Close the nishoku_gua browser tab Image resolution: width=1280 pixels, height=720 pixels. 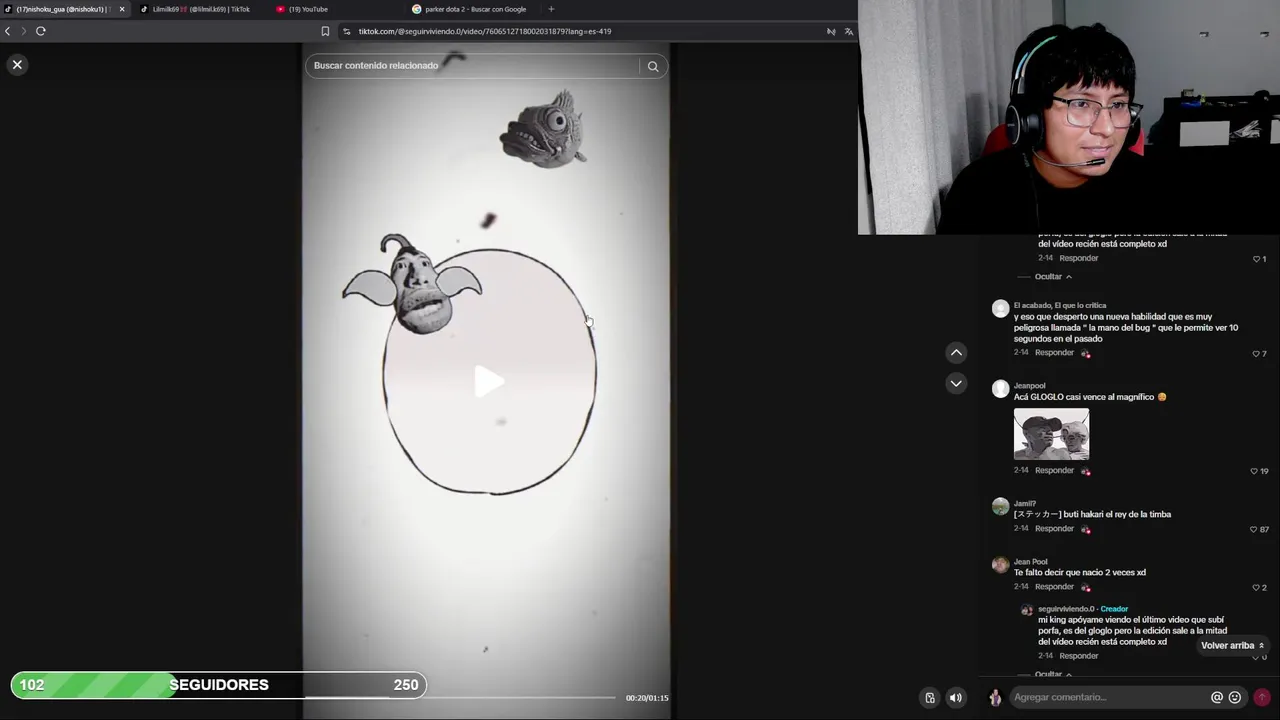pos(122,9)
